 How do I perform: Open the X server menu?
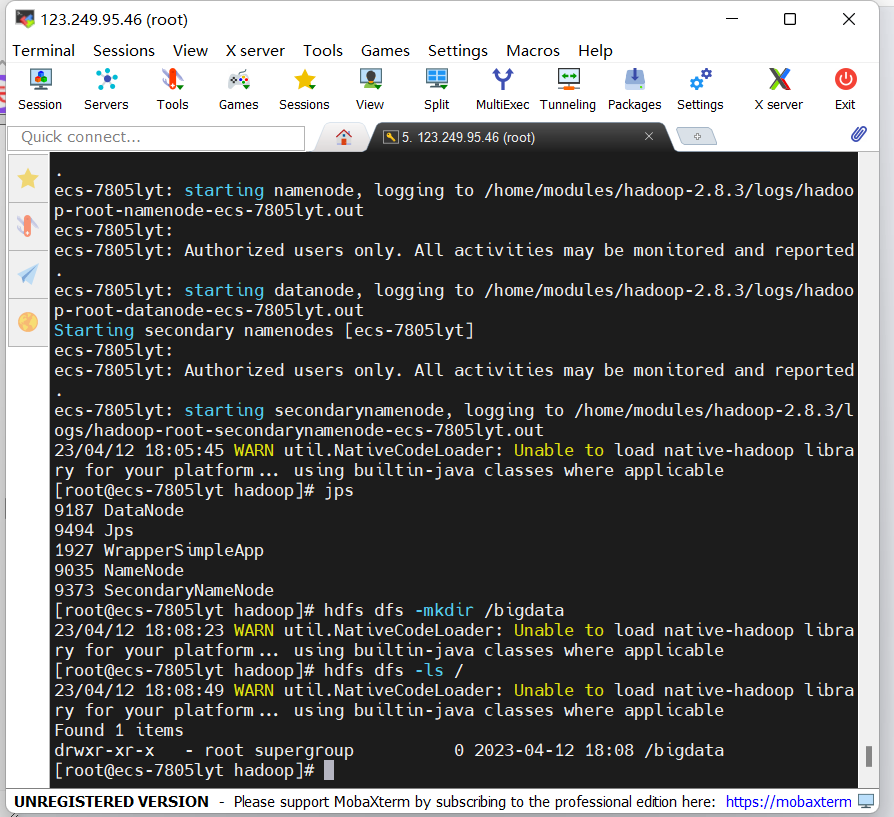(x=255, y=51)
